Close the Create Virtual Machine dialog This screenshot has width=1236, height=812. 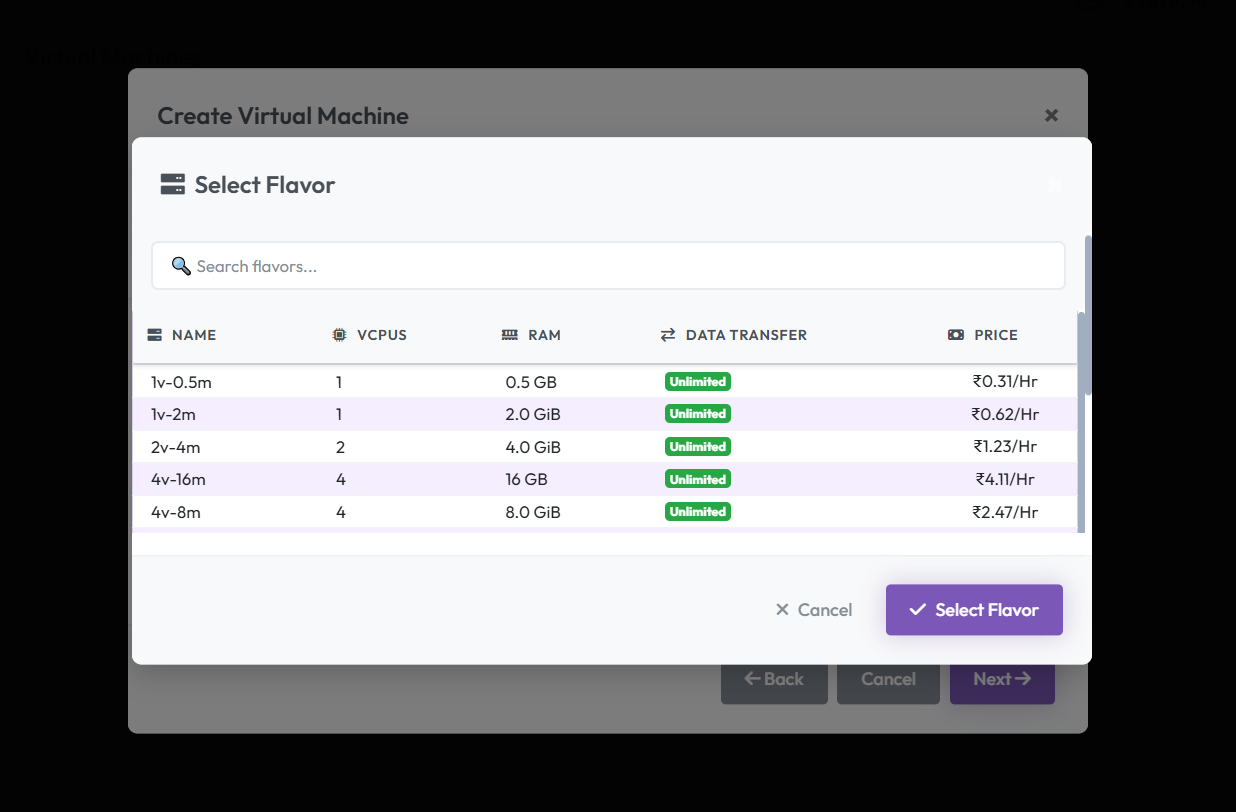[x=1051, y=116]
